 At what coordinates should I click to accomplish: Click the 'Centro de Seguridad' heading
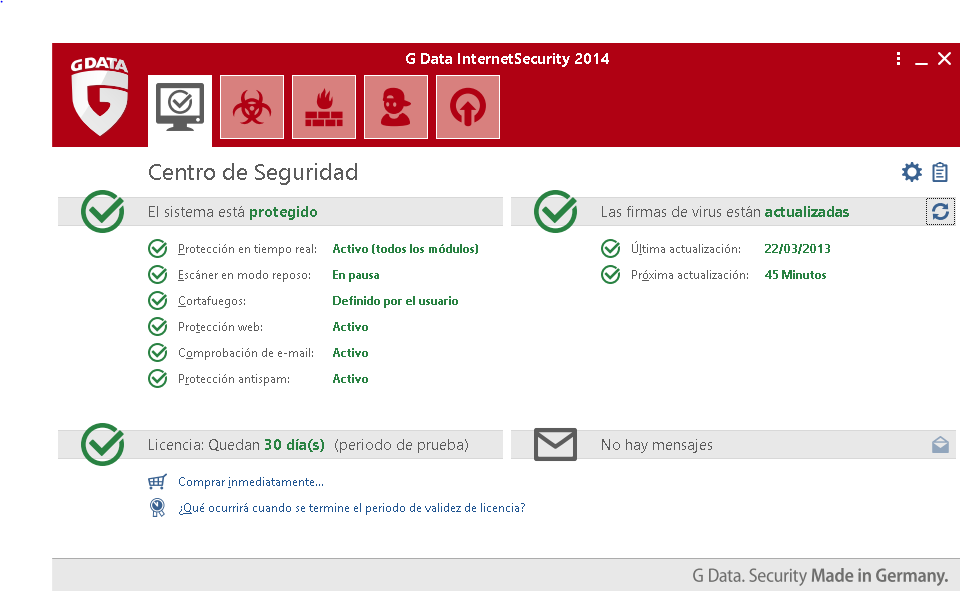(x=253, y=173)
